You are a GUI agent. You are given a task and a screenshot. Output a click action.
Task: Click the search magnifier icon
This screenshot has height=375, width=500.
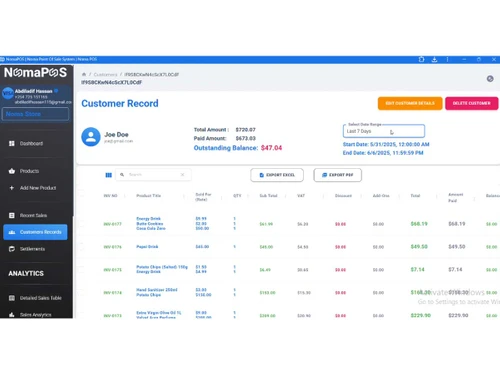(x=122, y=175)
